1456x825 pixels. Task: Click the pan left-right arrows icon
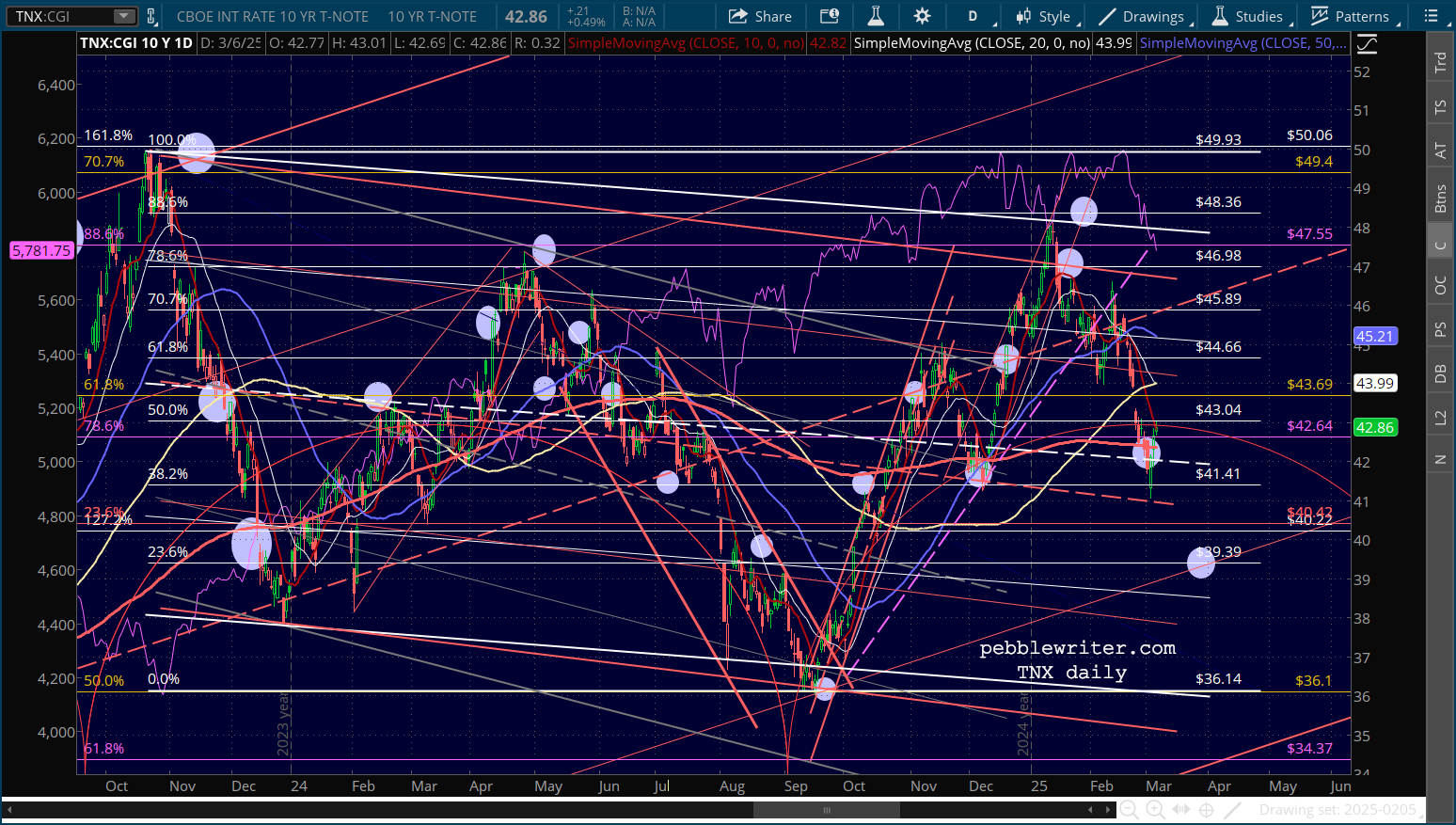pos(1181,810)
